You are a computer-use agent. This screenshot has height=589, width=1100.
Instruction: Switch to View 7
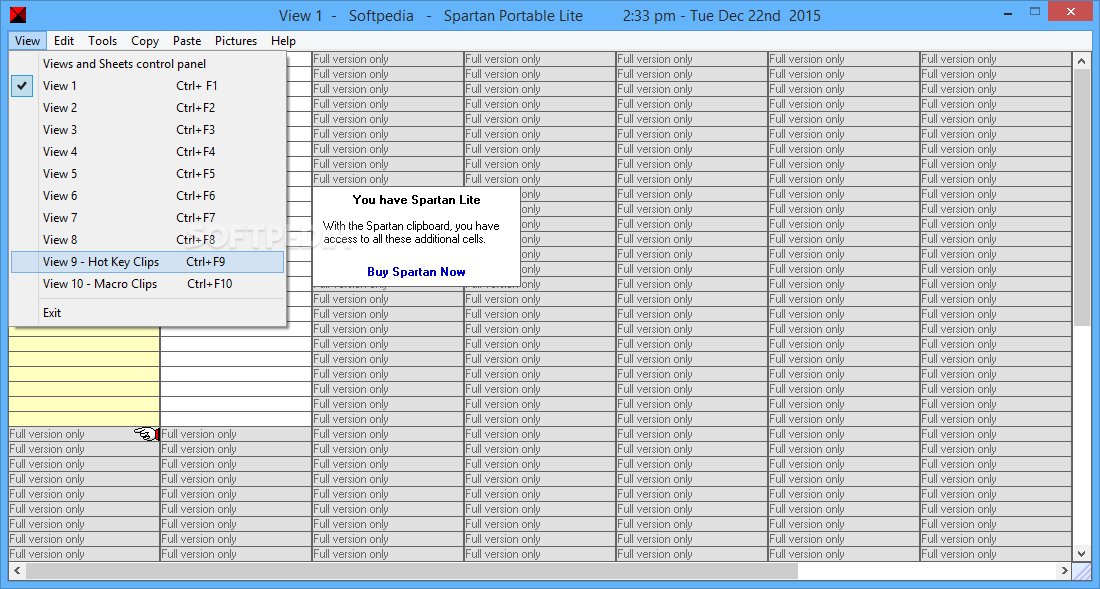(x=147, y=217)
